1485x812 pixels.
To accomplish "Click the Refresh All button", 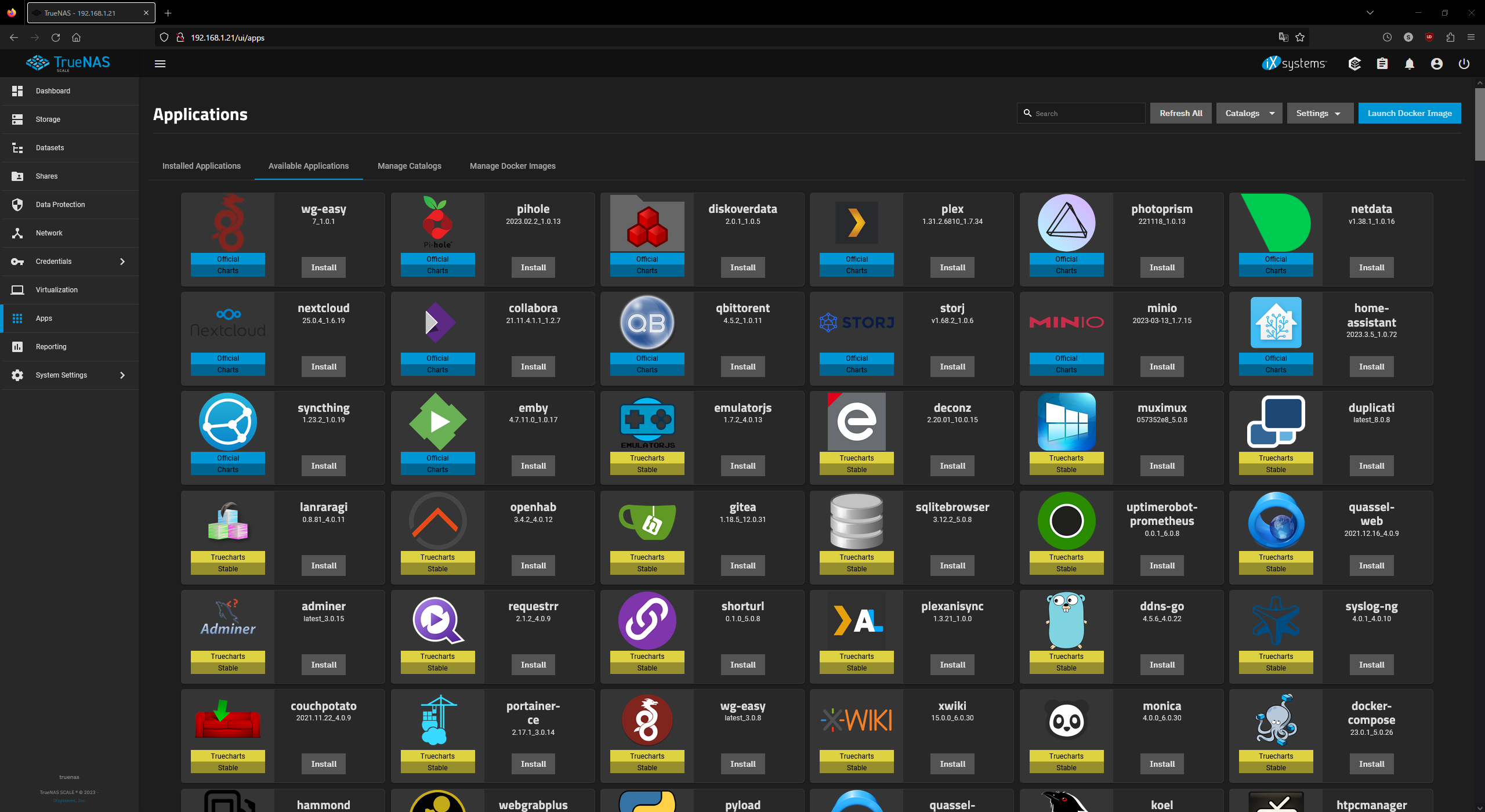I will pyautogui.click(x=1180, y=113).
